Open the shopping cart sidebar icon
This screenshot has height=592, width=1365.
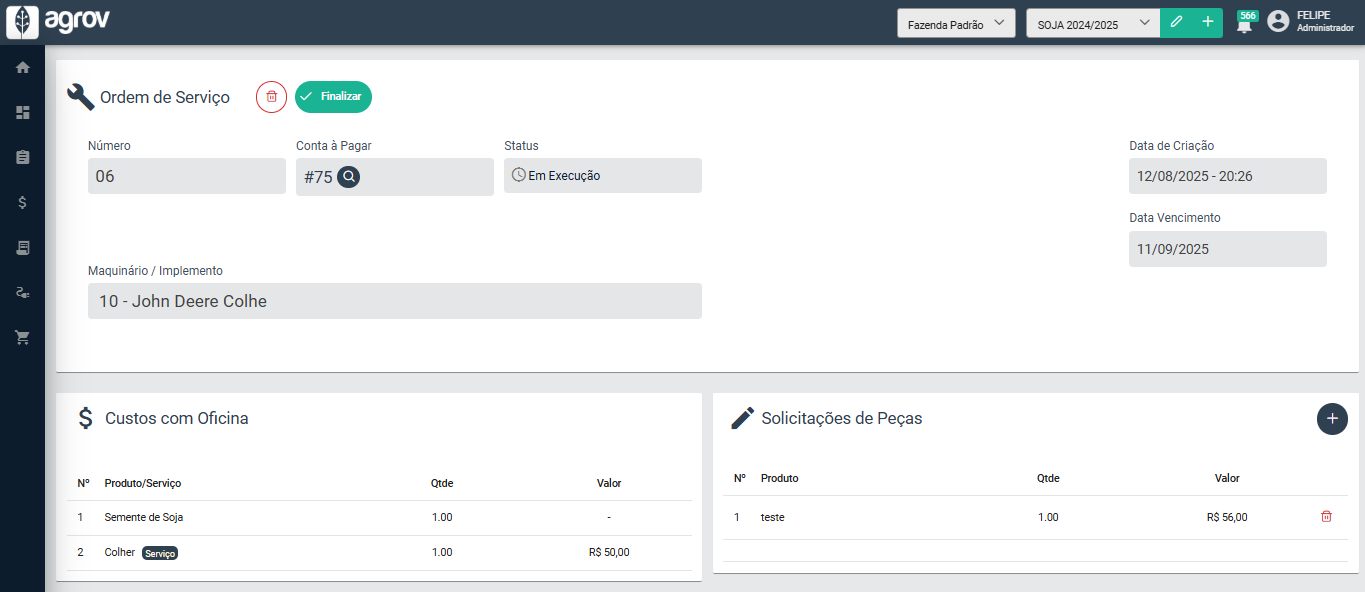pyautogui.click(x=22, y=337)
